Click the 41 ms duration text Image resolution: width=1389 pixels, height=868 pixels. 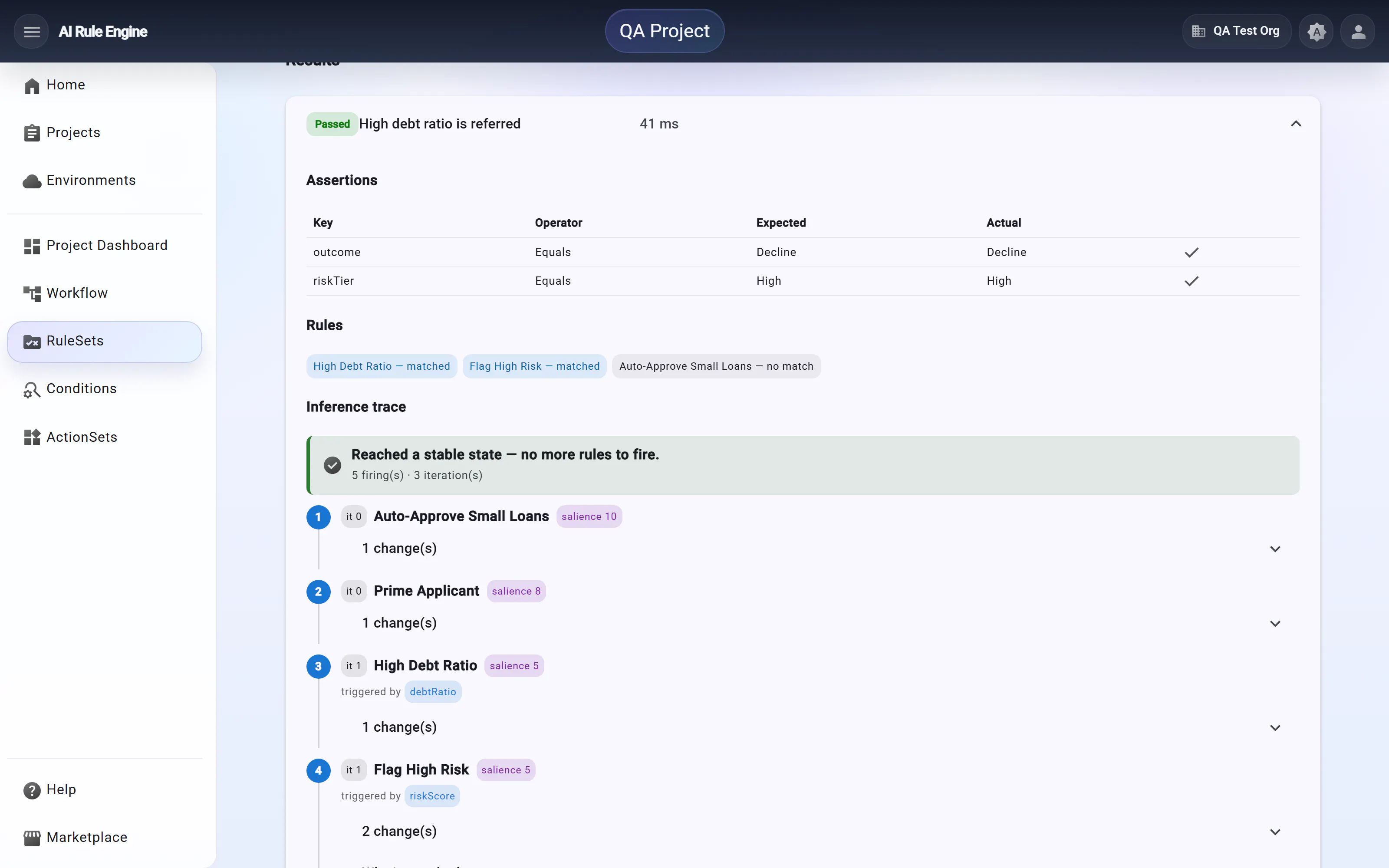click(659, 124)
